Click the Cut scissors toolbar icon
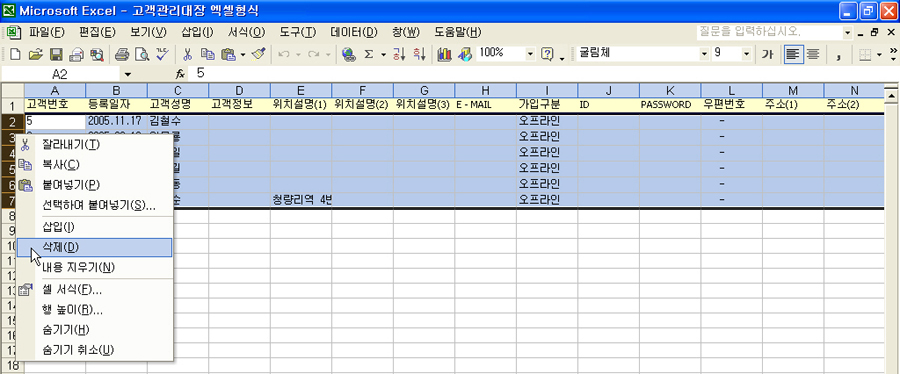The width and height of the screenshot is (900, 374). coord(187,54)
